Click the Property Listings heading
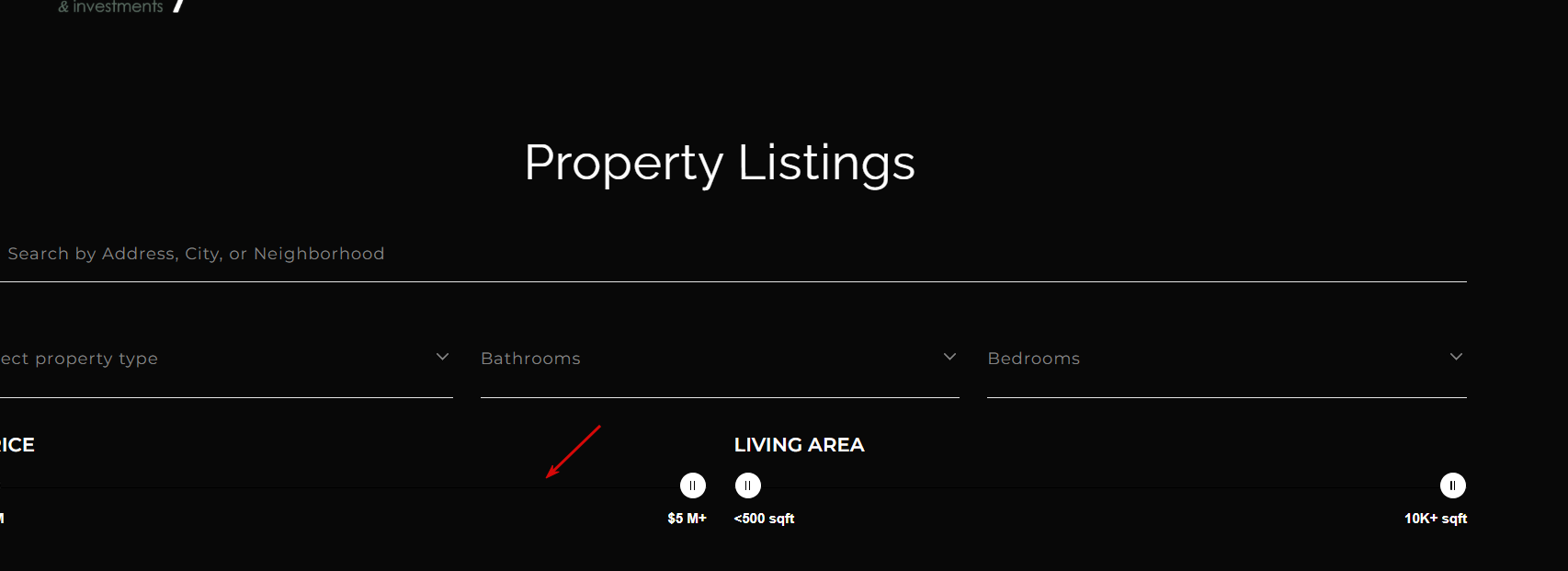Viewport: 1568px width, 571px height. pos(720,163)
